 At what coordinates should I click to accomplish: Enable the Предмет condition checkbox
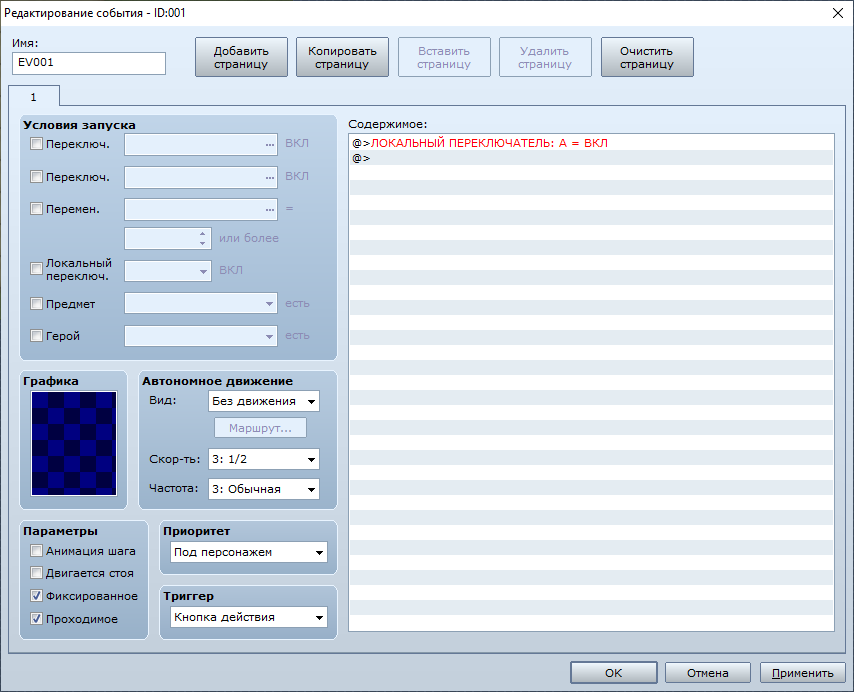[36, 303]
